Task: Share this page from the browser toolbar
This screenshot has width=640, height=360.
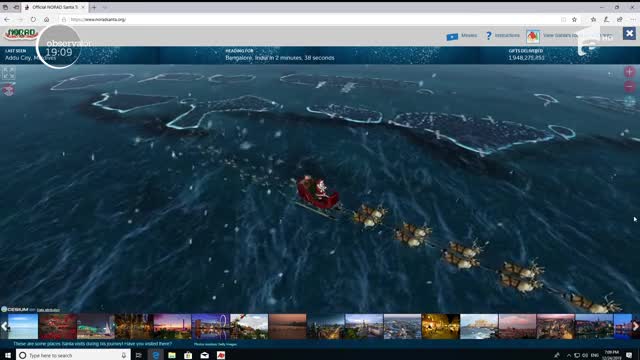Action: (620, 19)
